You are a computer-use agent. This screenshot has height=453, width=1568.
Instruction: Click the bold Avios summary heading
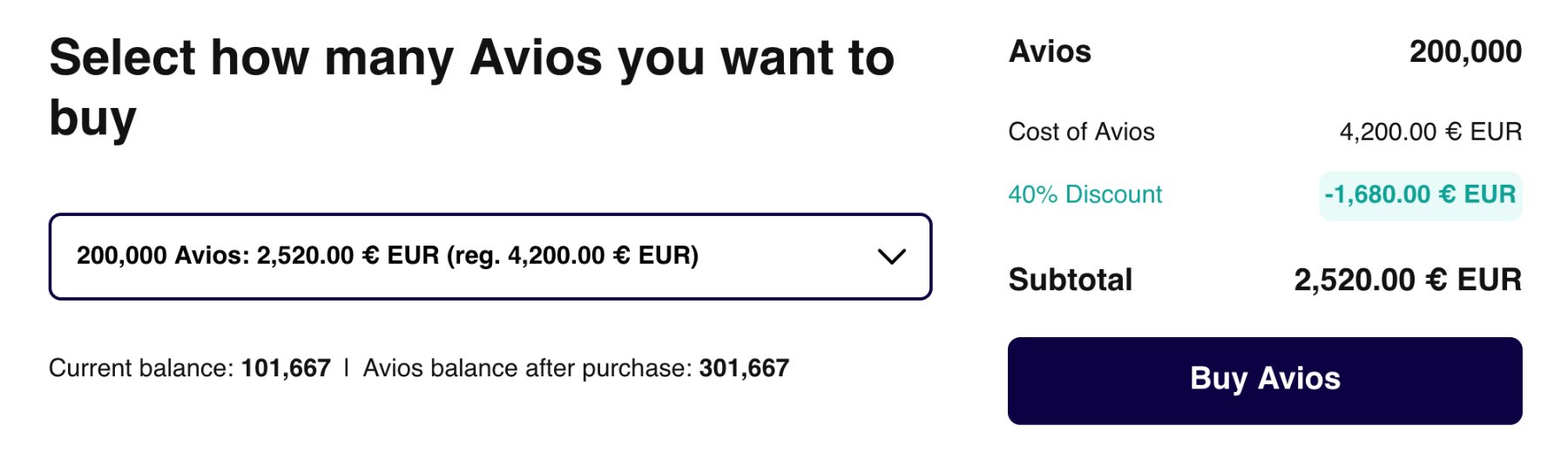[x=1050, y=52]
